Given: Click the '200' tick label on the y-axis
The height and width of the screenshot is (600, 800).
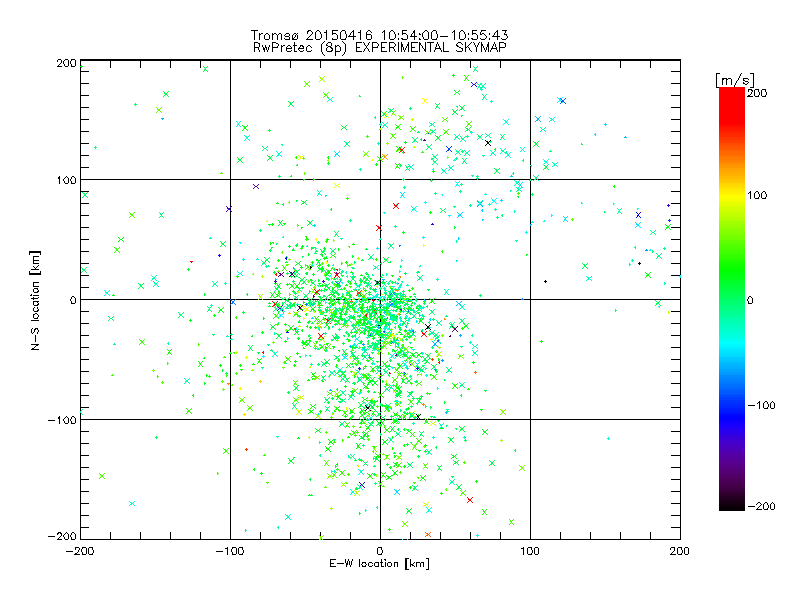Looking at the screenshot, I should coord(66,63).
